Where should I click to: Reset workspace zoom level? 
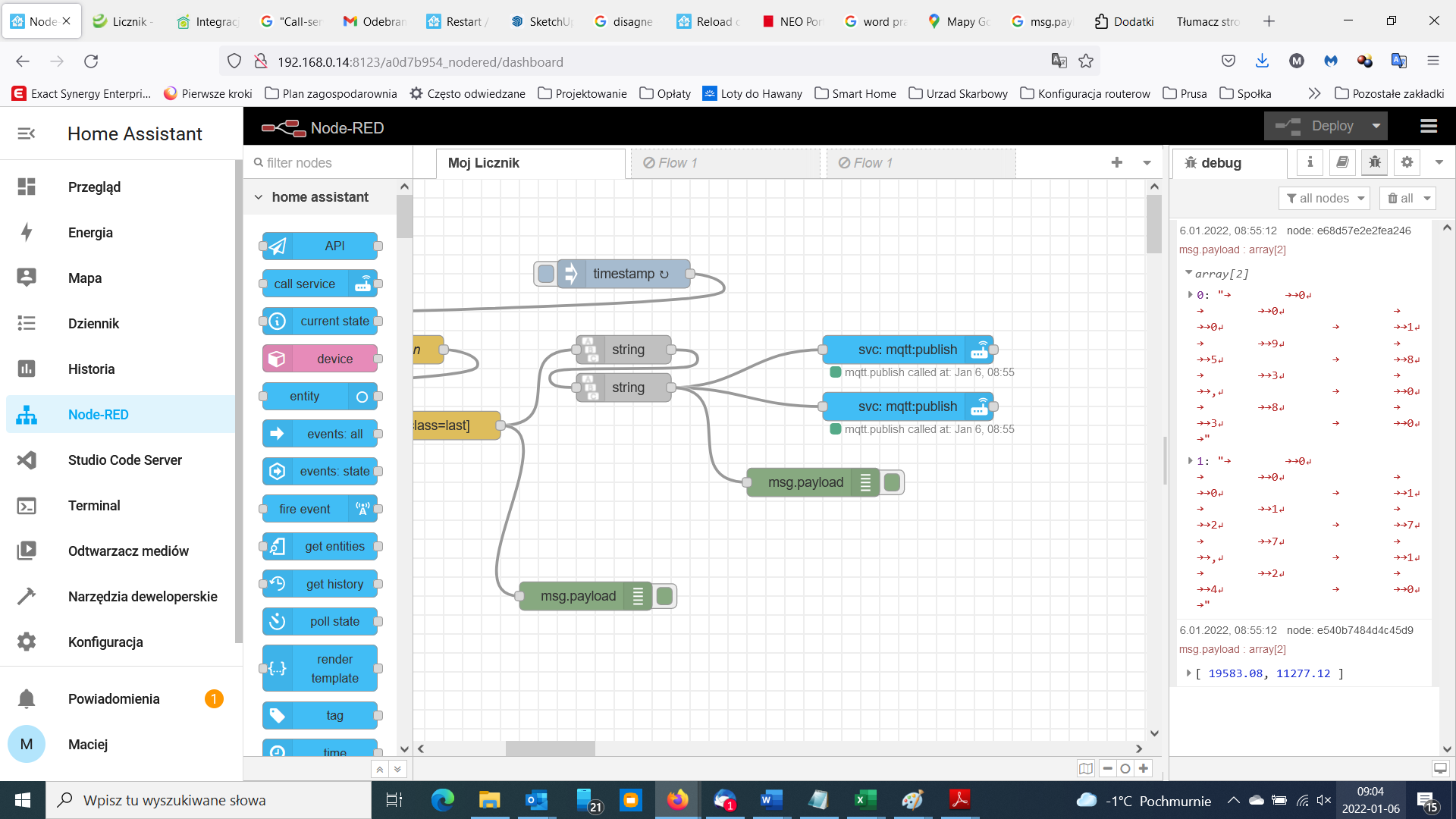[1125, 768]
